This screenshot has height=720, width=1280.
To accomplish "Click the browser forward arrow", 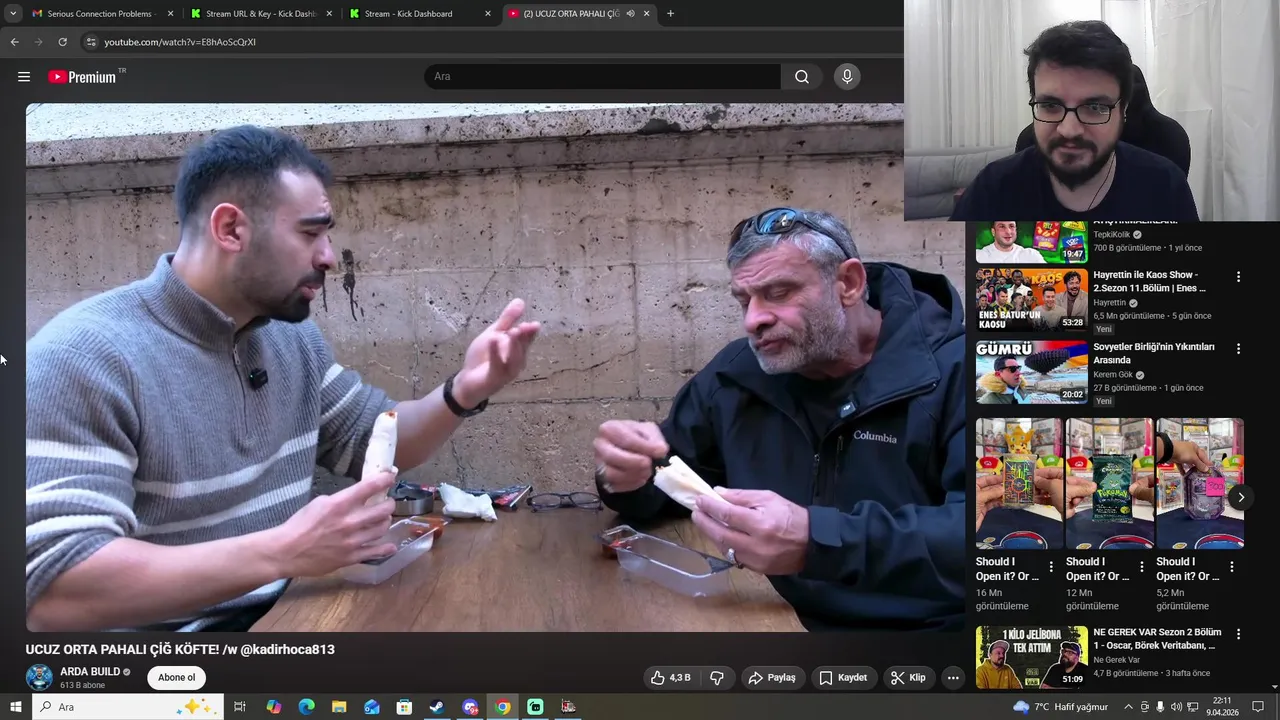I will (x=39, y=42).
